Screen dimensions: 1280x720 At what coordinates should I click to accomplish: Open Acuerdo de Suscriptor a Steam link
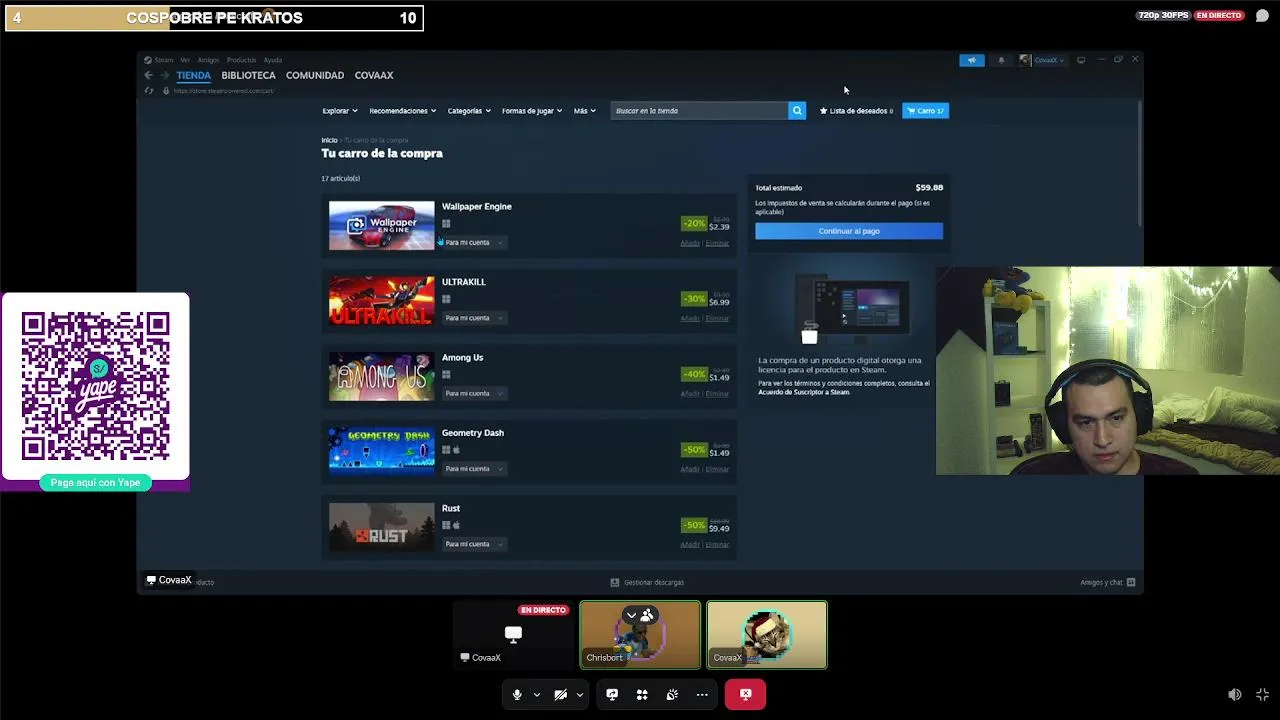pyautogui.click(x=803, y=392)
